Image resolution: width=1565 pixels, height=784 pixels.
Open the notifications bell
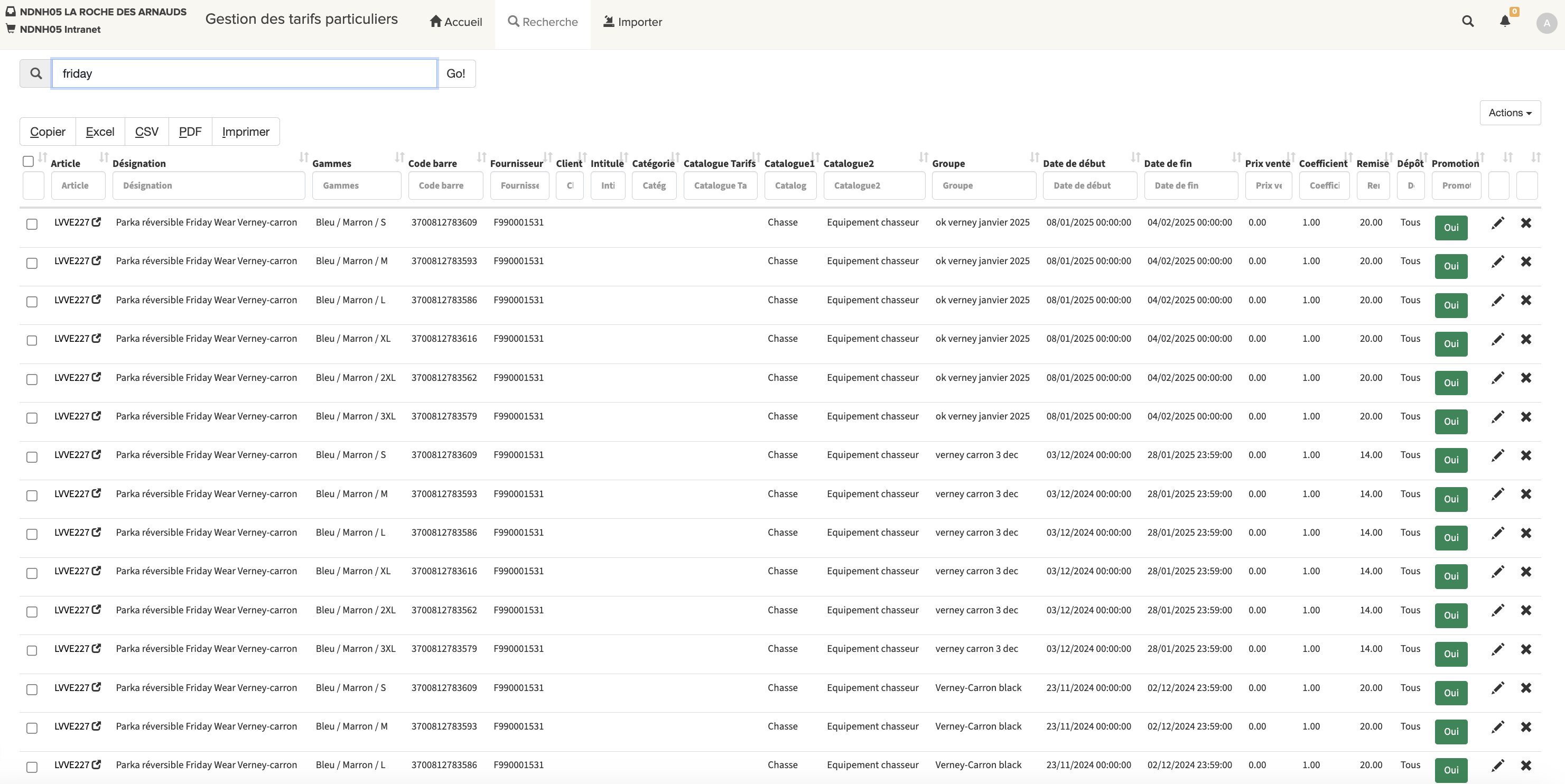[x=1505, y=22]
